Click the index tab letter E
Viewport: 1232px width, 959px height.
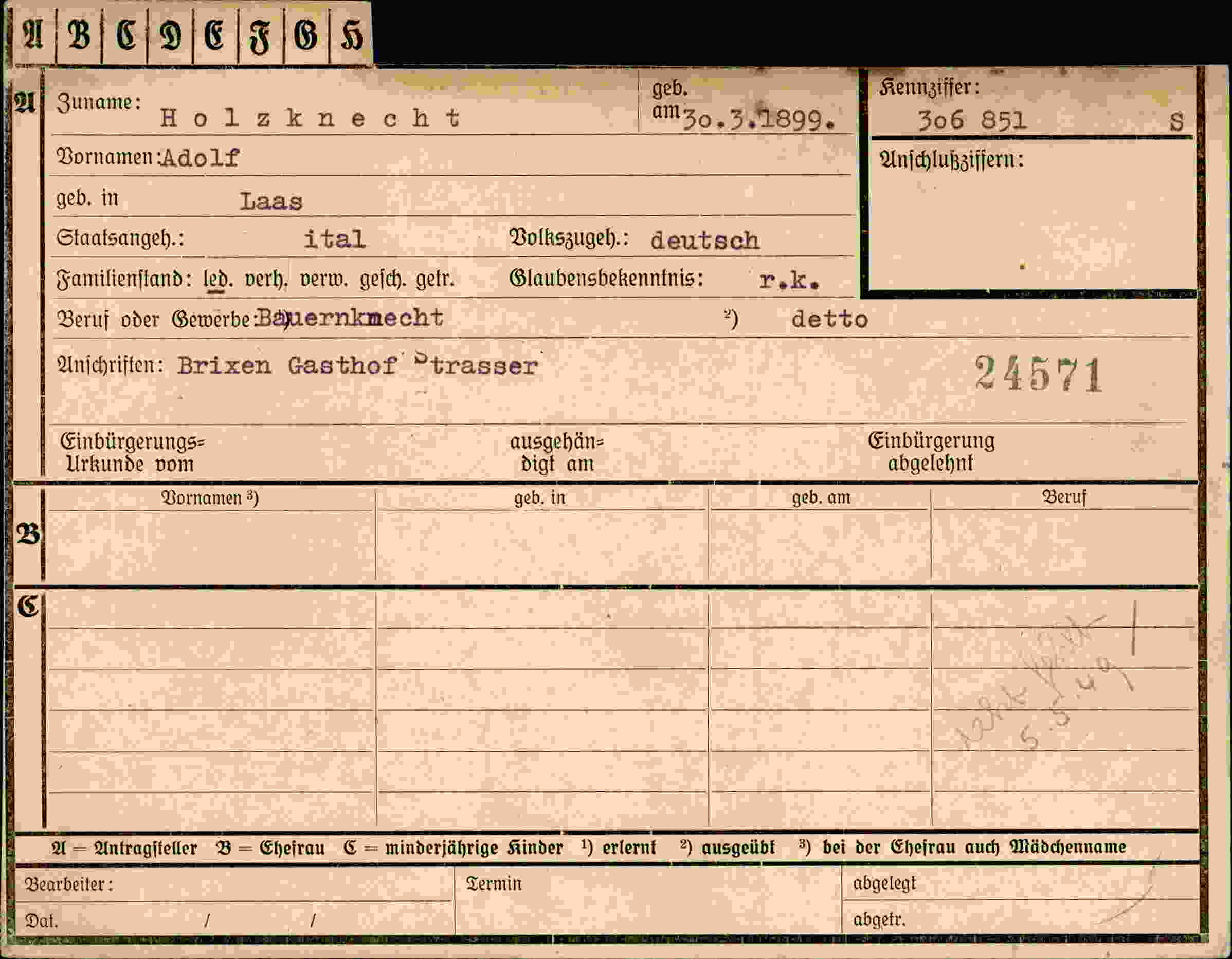pyautogui.click(x=215, y=36)
